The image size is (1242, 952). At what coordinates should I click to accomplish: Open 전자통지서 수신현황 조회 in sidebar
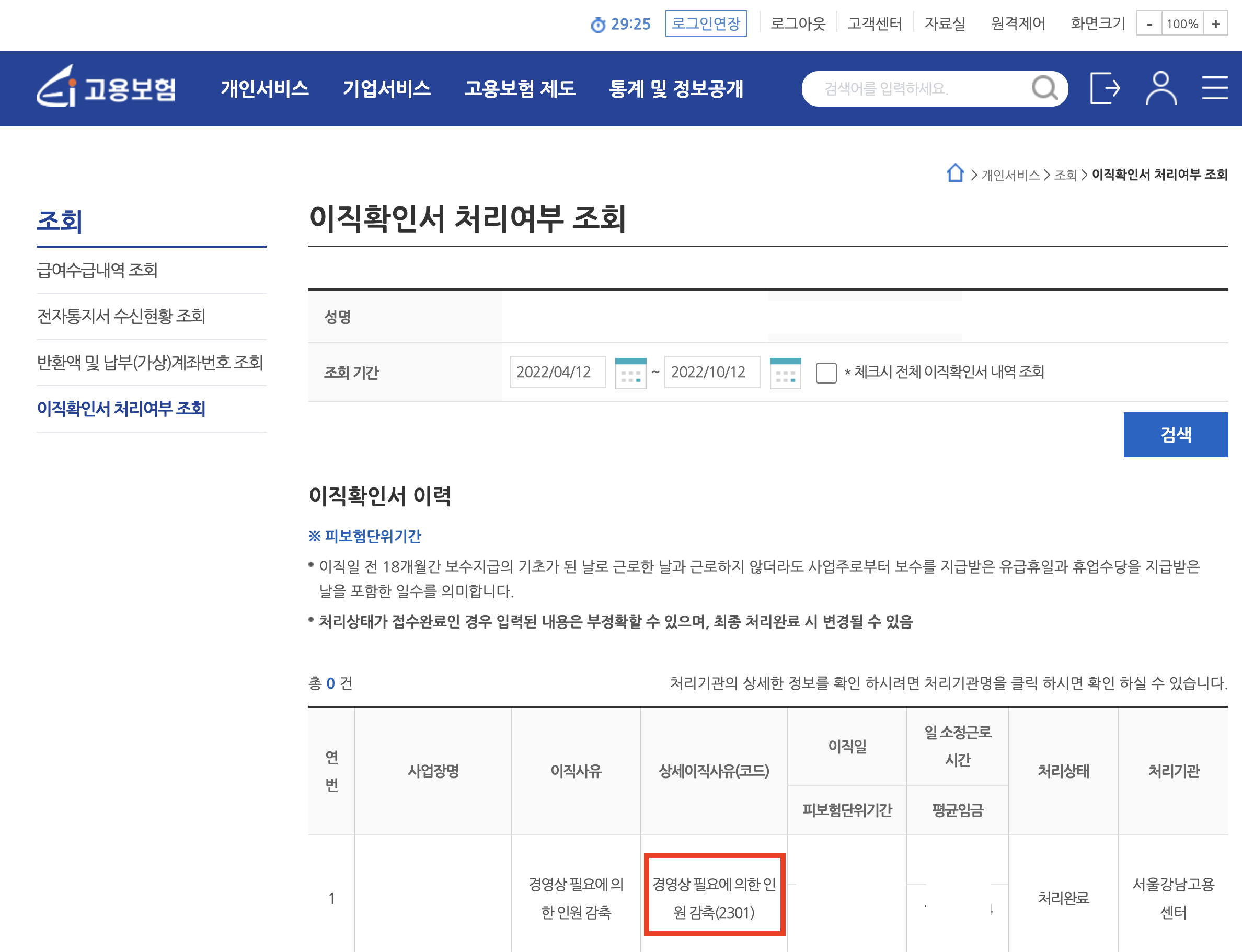[121, 316]
